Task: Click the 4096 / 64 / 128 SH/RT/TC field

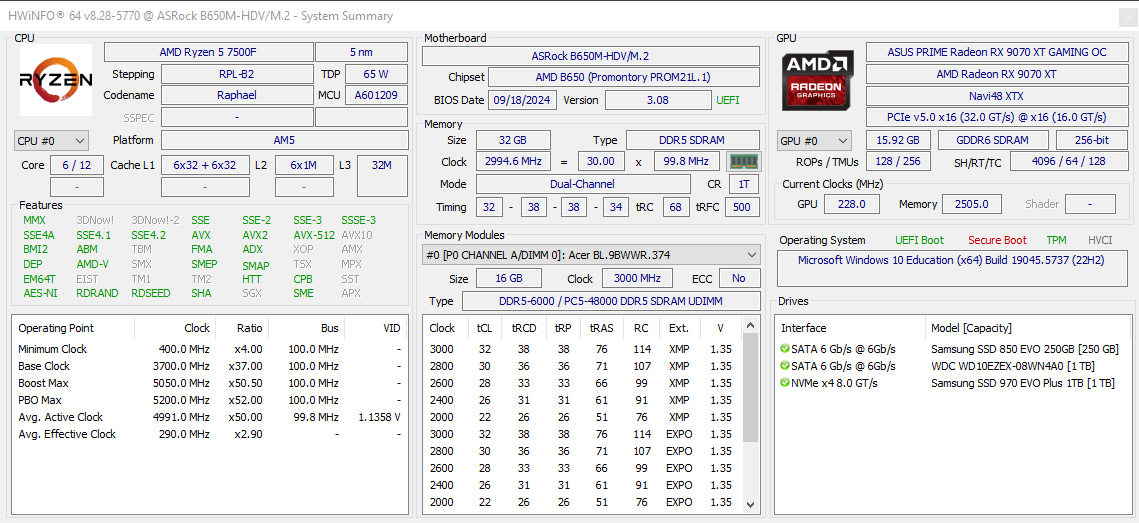Action: 1069,161
